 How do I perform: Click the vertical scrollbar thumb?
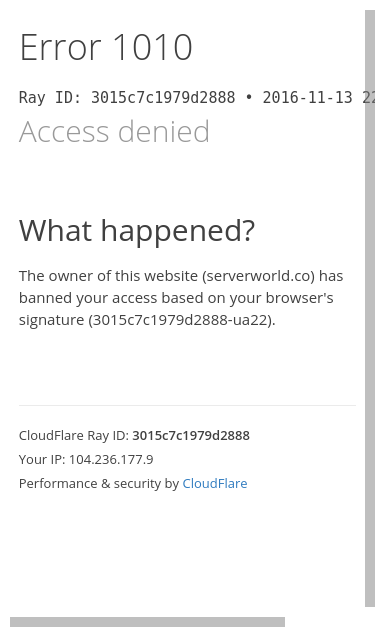coord(370,308)
